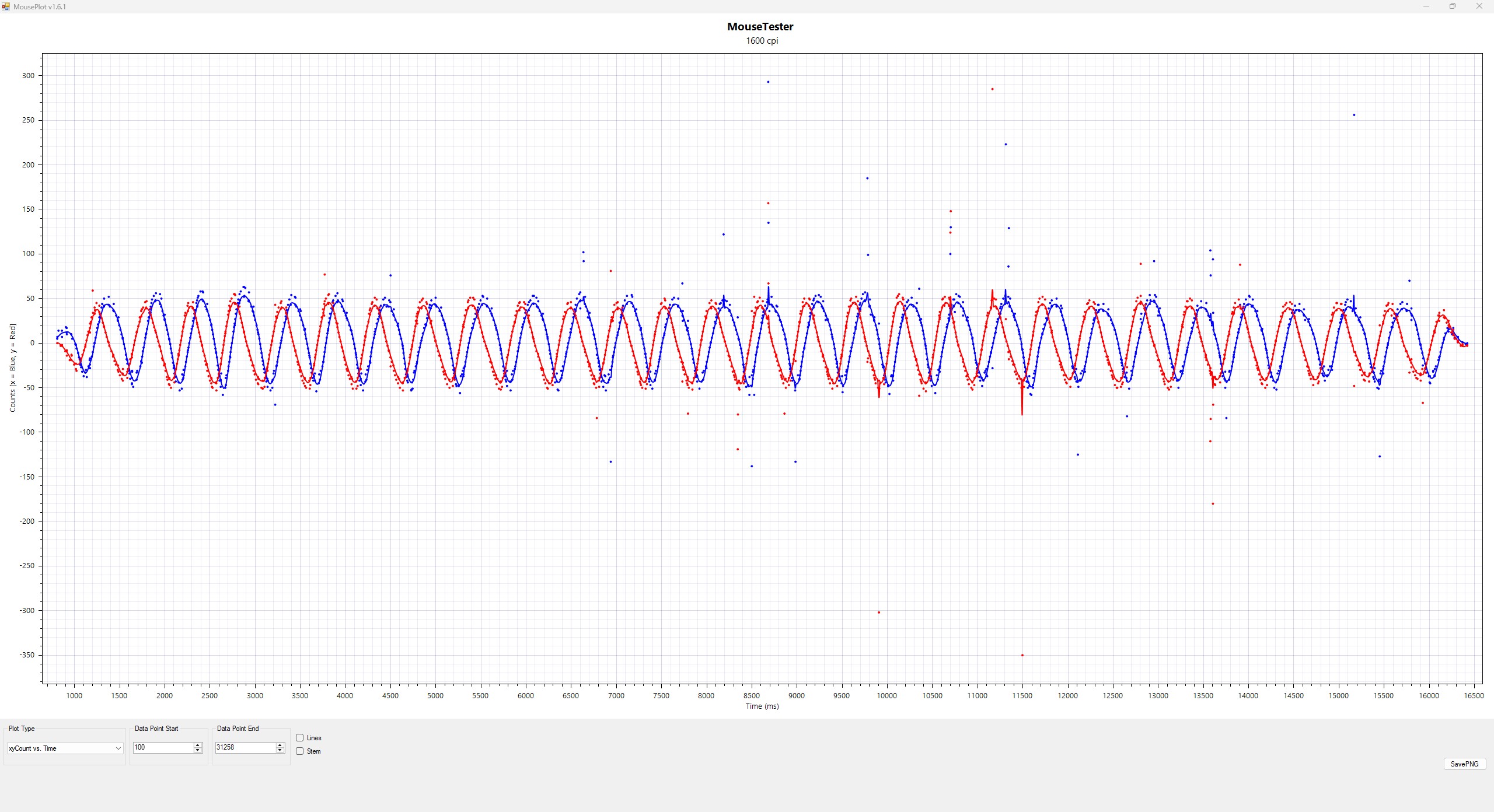1494x812 pixels.
Task: Click the 1000 tick on time axis
Action: click(x=74, y=696)
